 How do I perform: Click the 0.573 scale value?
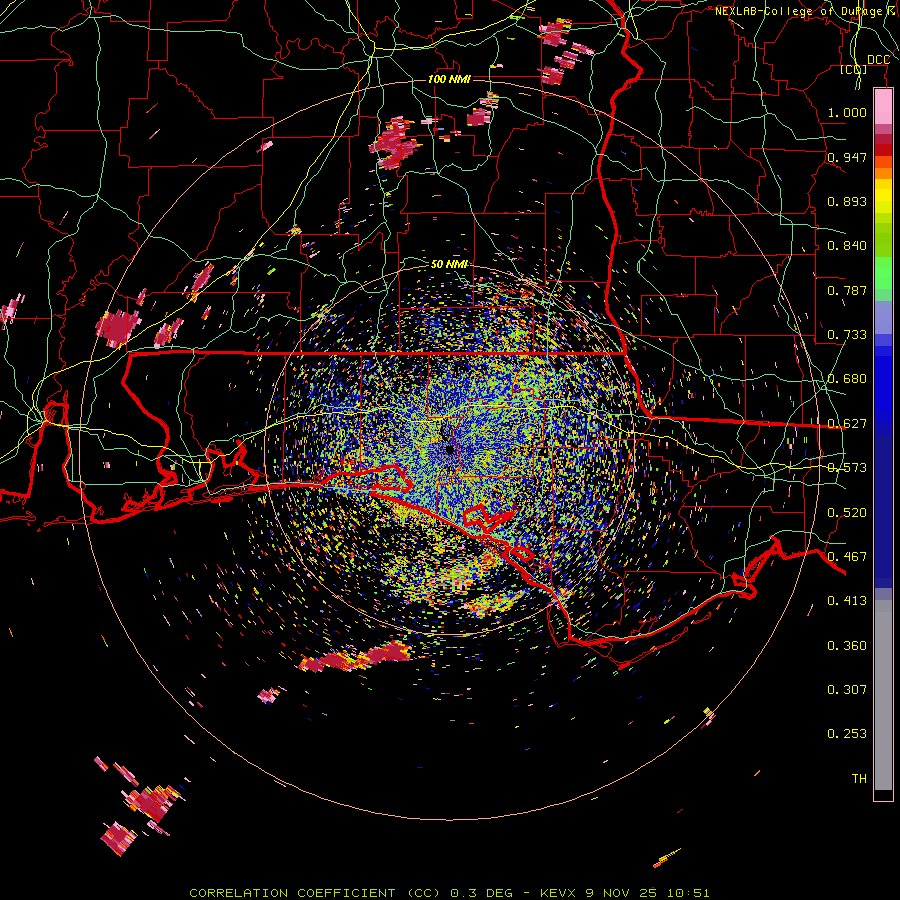(x=847, y=468)
